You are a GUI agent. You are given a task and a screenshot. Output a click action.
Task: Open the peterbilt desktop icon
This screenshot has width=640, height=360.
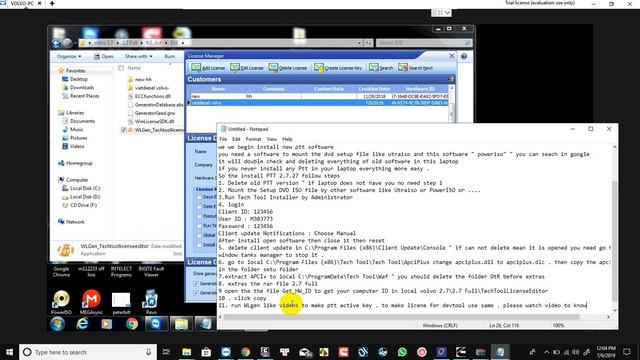[x=121, y=303]
